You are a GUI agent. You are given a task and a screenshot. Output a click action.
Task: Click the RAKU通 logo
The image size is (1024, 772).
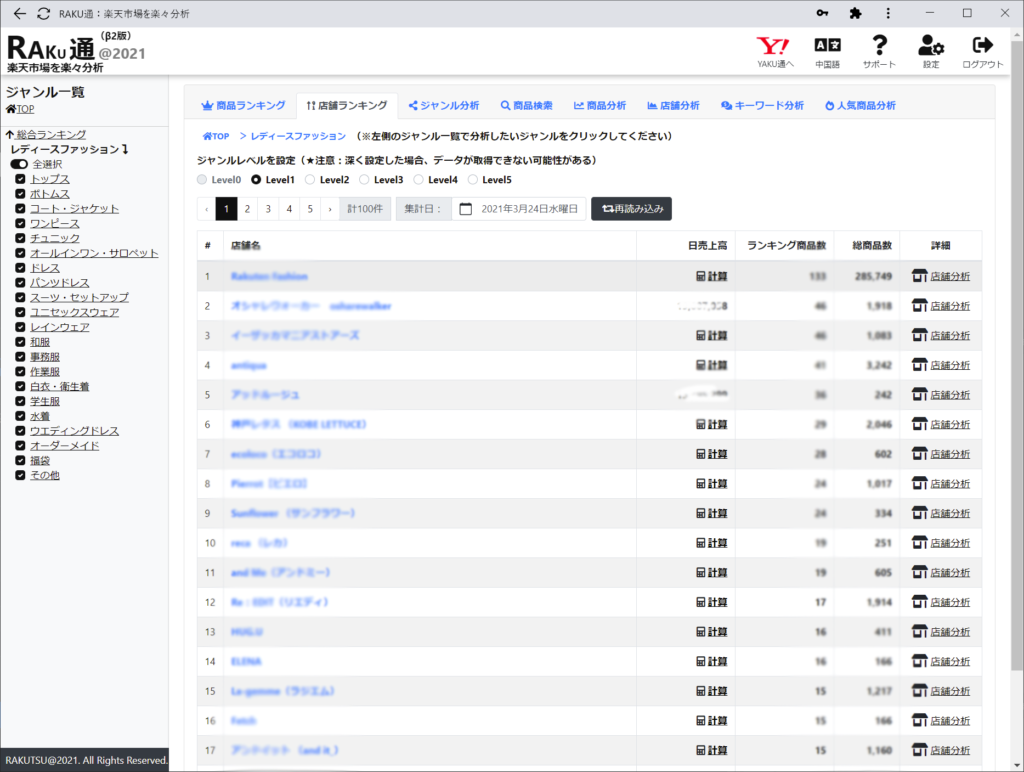[76, 52]
